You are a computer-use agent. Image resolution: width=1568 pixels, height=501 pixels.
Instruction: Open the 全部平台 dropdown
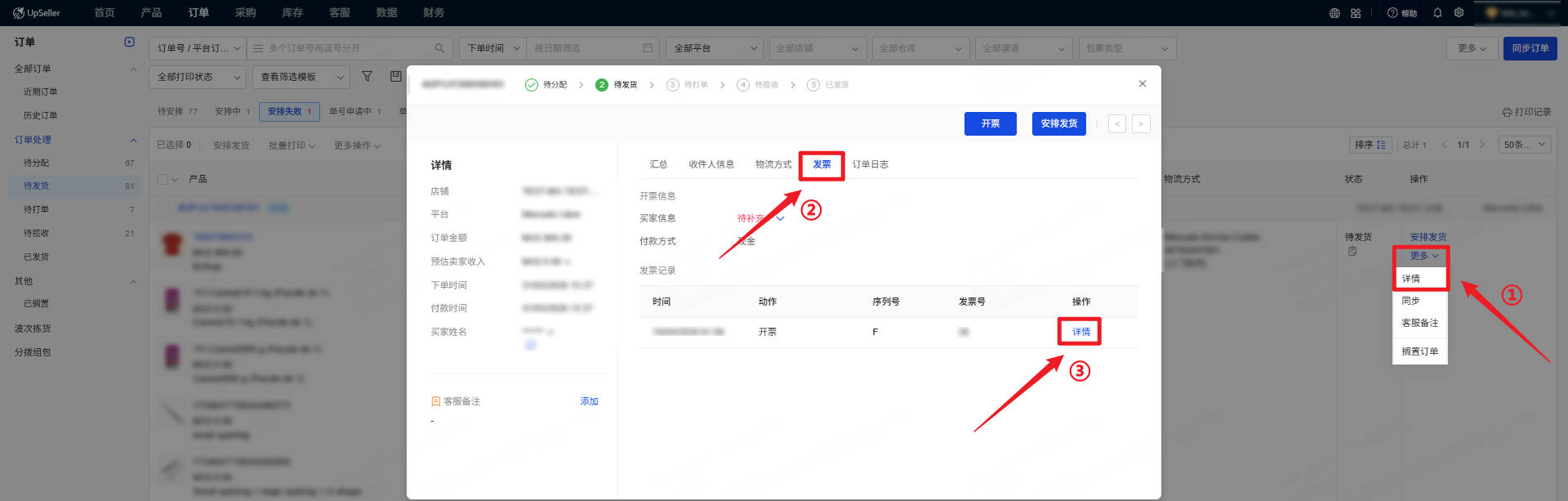[715, 48]
